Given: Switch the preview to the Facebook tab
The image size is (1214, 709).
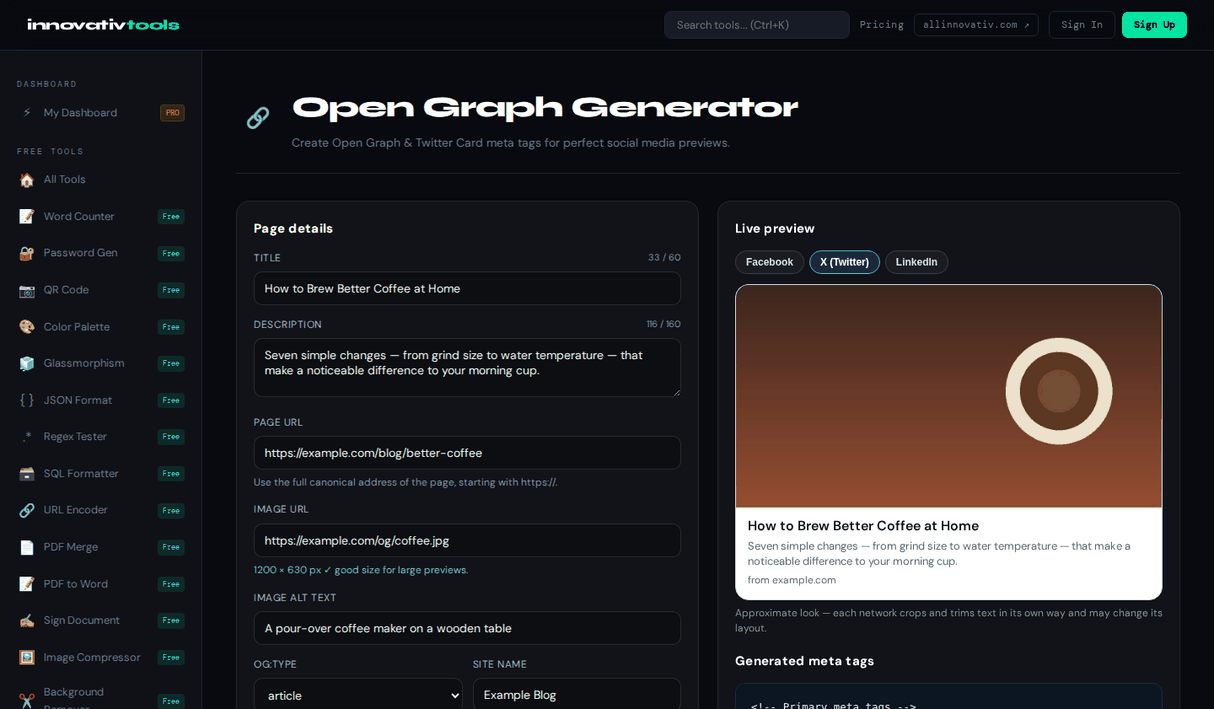Looking at the screenshot, I should [769, 262].
